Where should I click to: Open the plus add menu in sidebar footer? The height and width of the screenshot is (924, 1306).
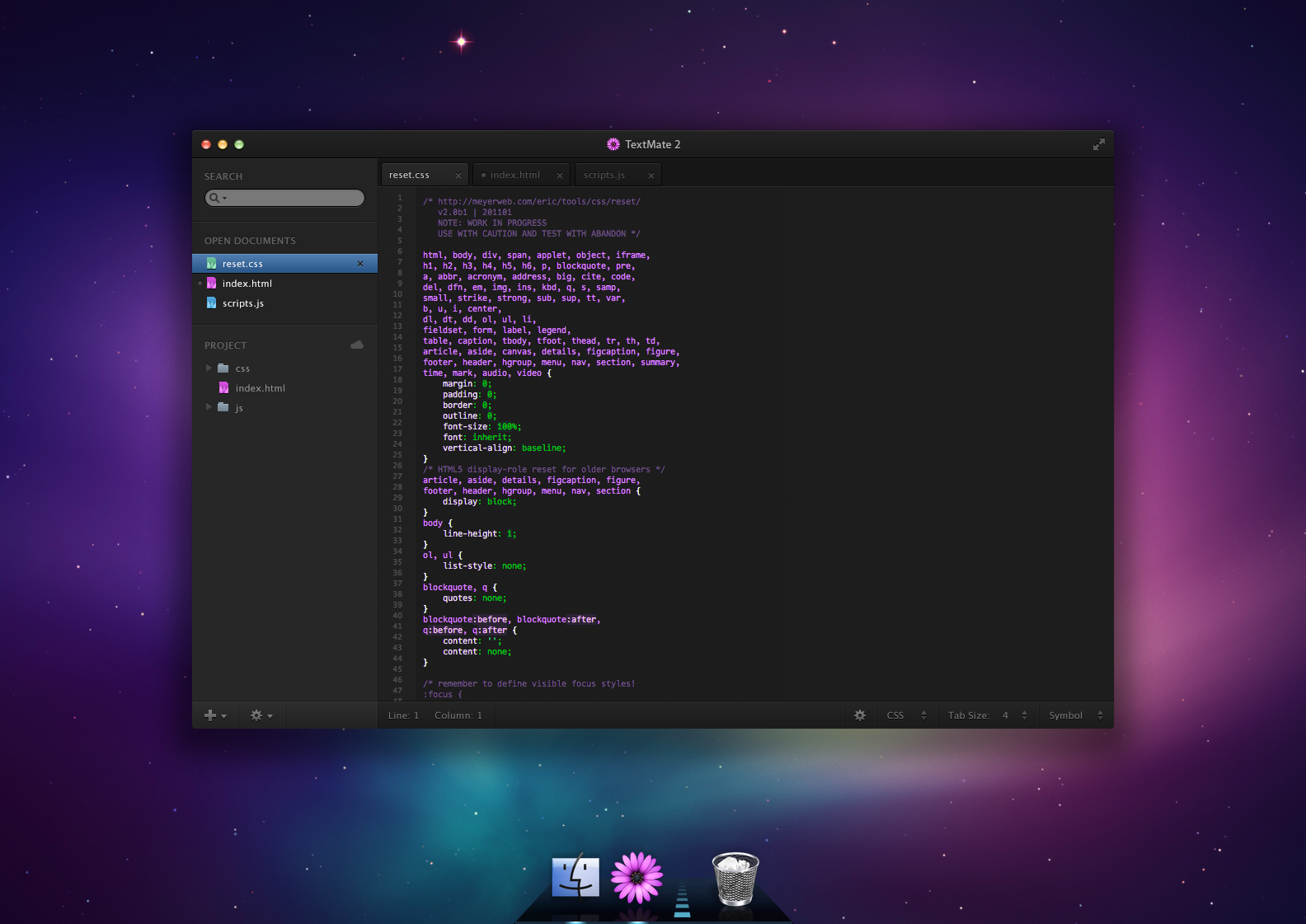tap(215, 715)
